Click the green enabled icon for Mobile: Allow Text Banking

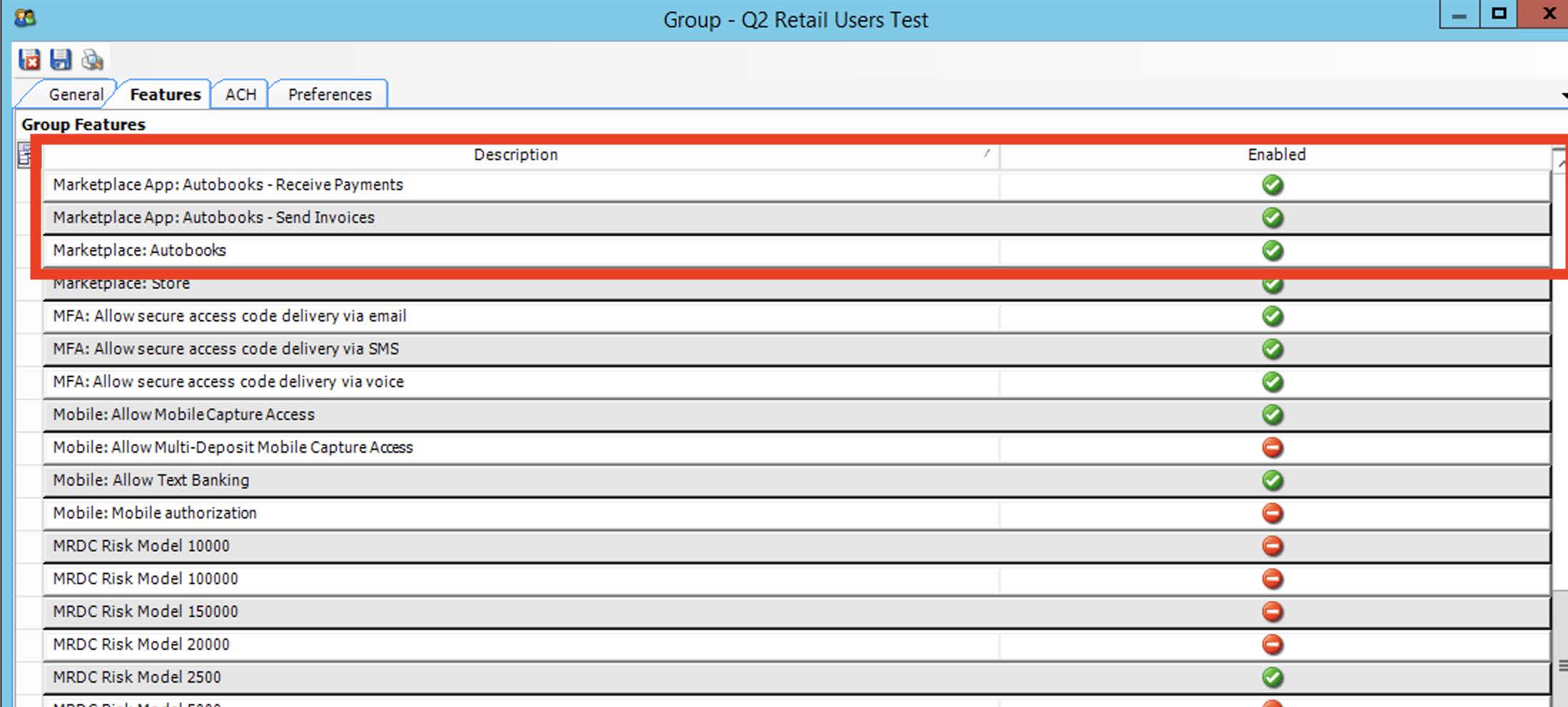point(1273,480)
